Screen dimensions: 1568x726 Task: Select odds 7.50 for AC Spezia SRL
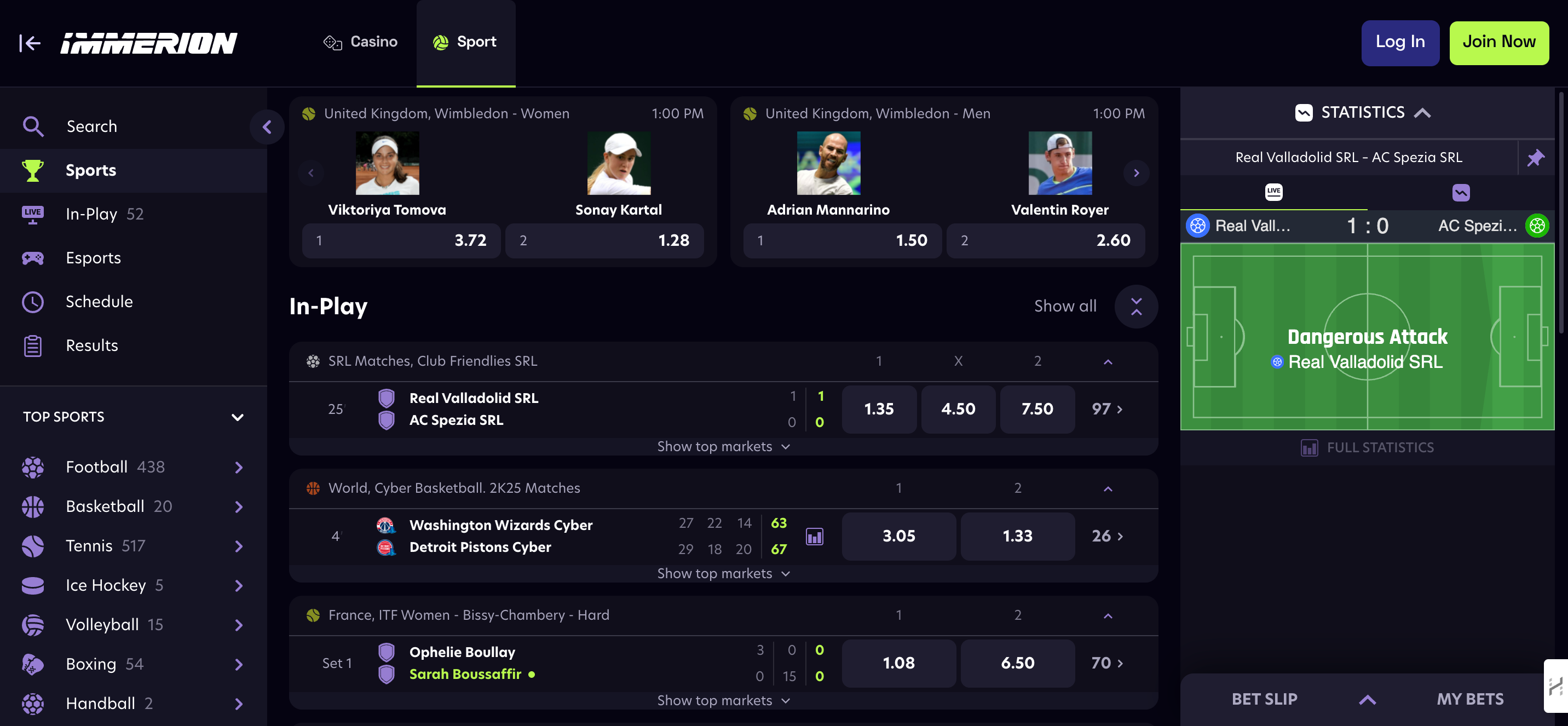point(1037,409)
